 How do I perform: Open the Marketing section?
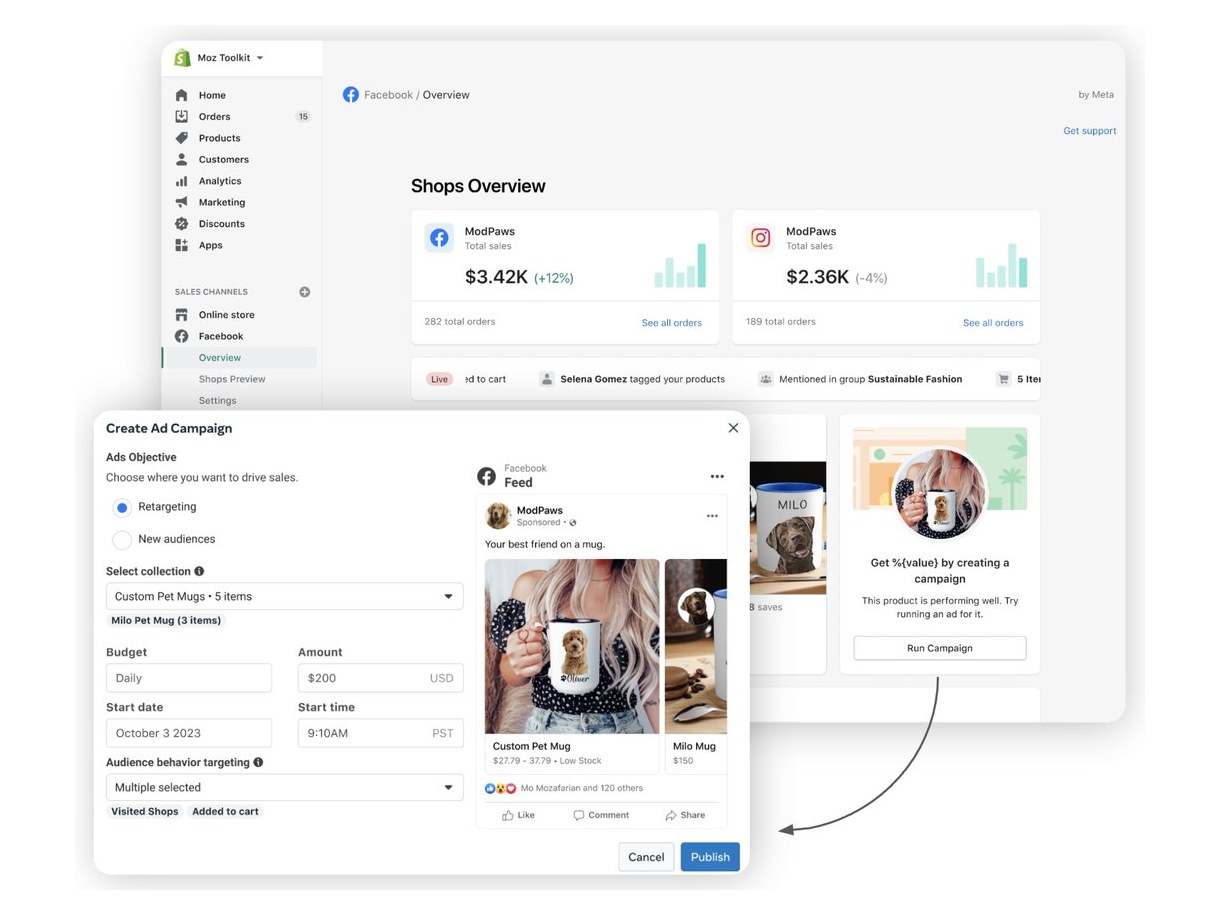pyautogui.click(x=221, y=202)
